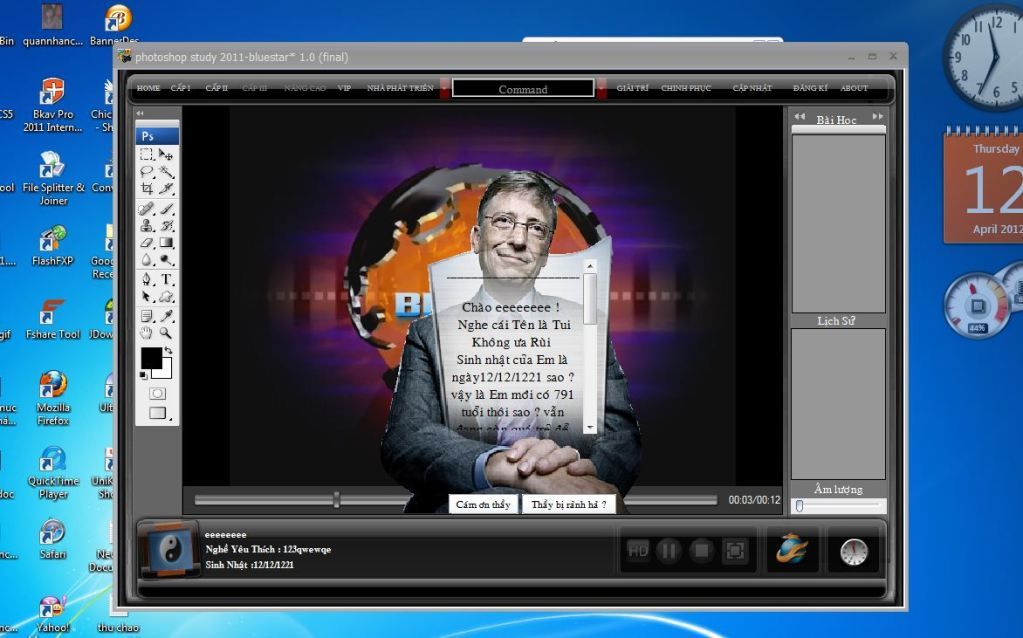Select the Move tool
Viewport: 1023px width, 638px height.
(x=166, y=155)
